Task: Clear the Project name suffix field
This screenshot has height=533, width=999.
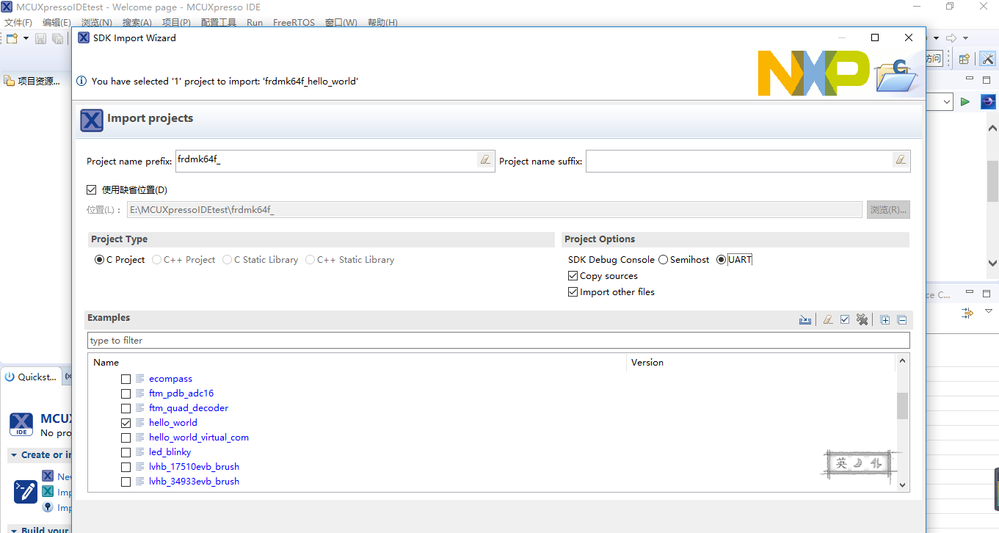Action: tap(900, 160)
